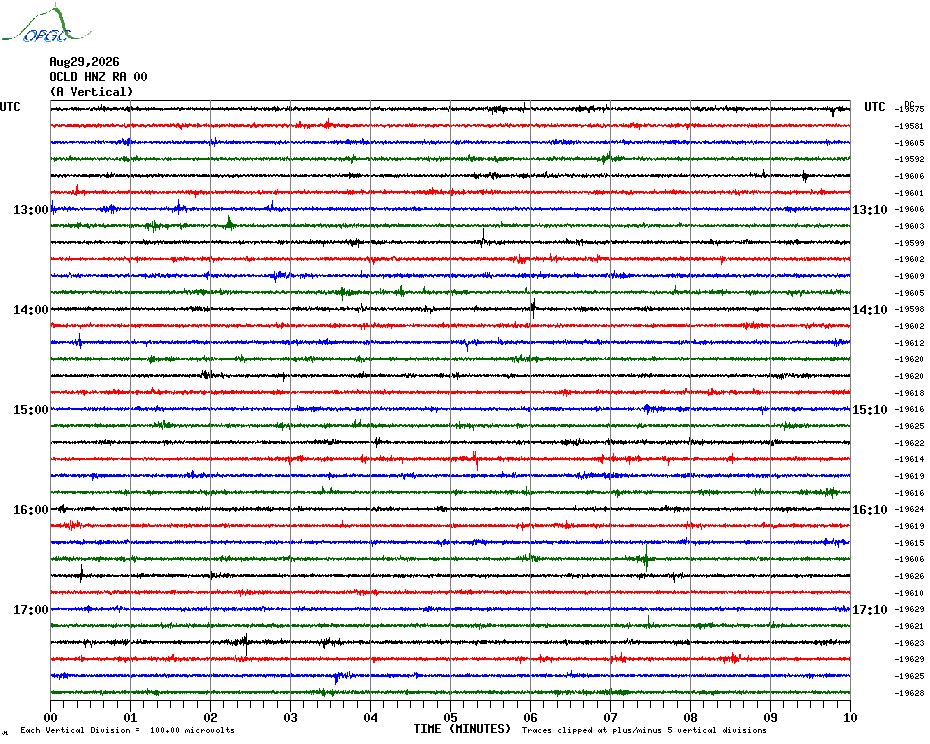Click the 08 minute tick label
The width and height of the screenshot is (930, 744).
(690, 717)
